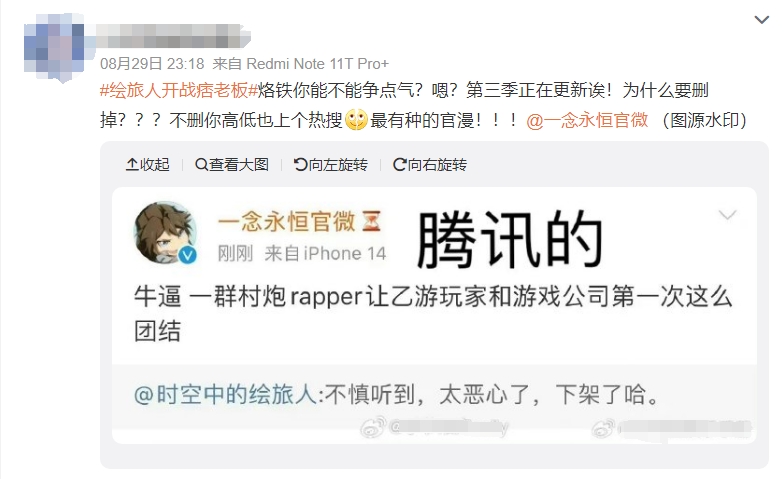The height and width of the screenshot is (479, 784).
Task: Click the Redmi Note 11T Pro+ source
Action: pos(318,64)
